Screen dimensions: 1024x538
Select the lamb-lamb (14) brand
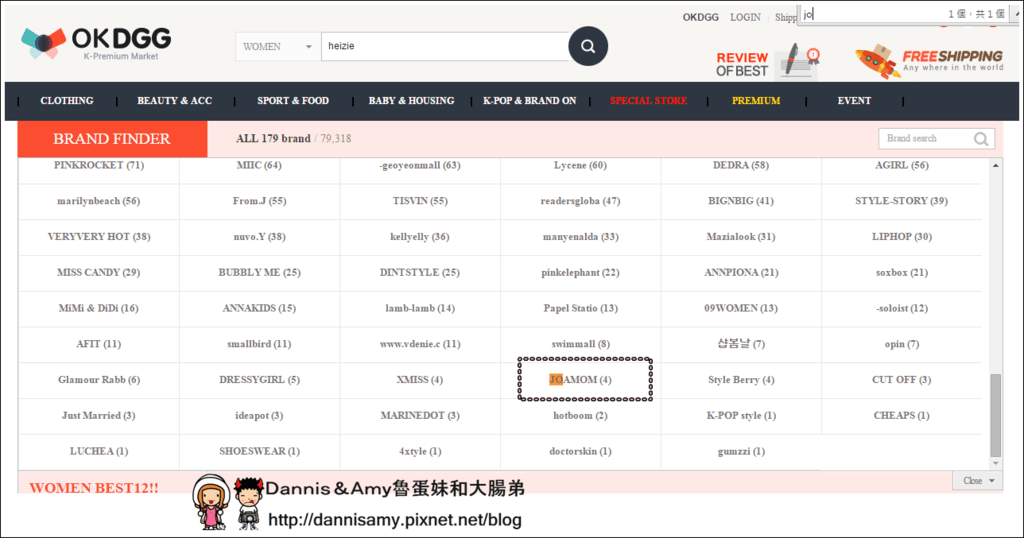point(419,308)
